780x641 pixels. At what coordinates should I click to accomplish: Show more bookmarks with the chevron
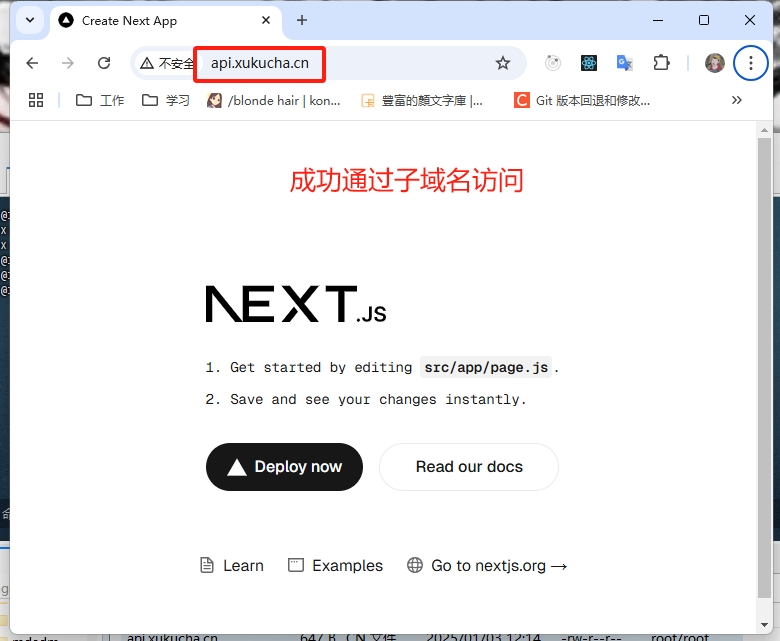[x=737, y=100]
